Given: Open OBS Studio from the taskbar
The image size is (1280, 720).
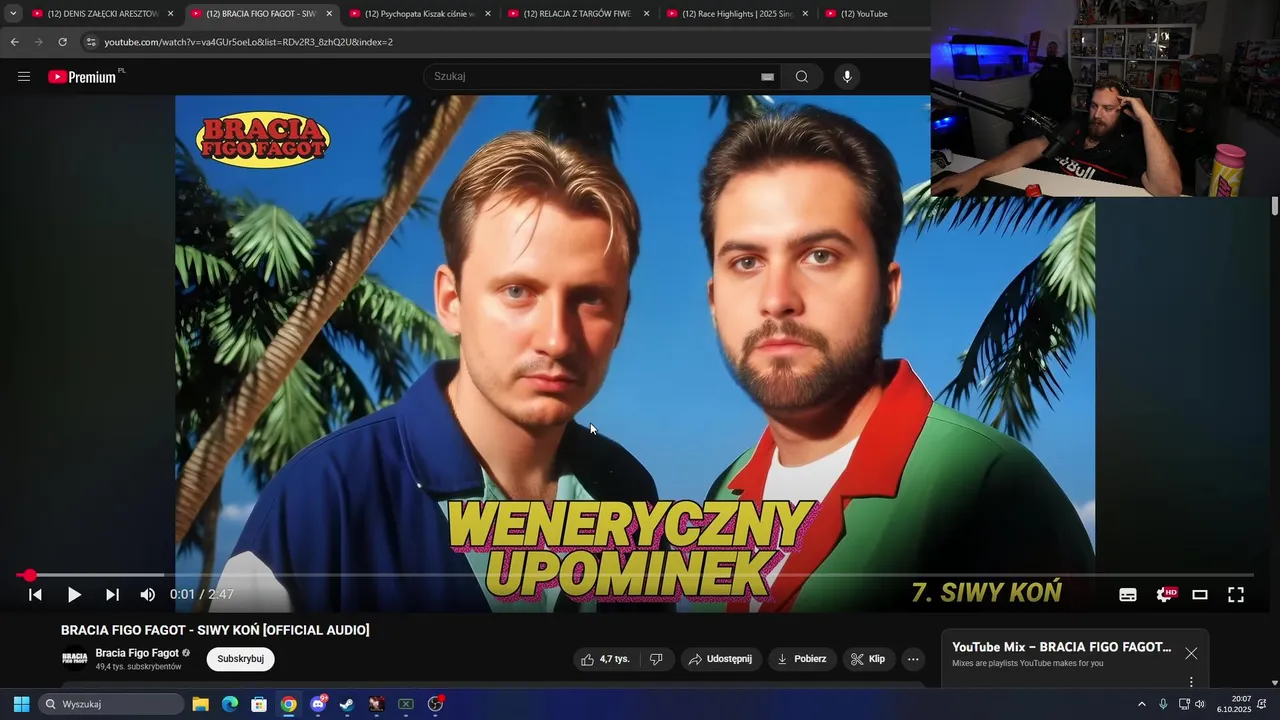Looking at the screenshot, I should (435, 704).
